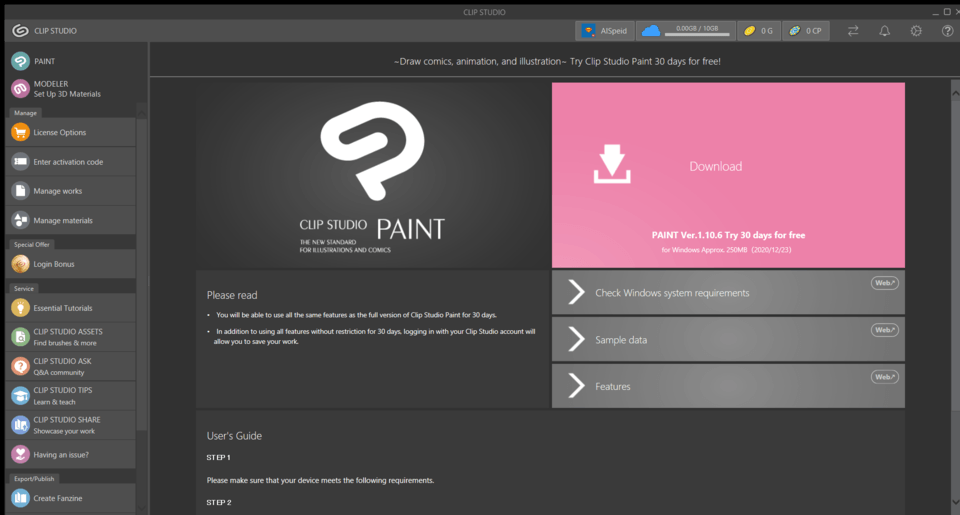Click Web badge on Features row

click(x=885, y=377)
